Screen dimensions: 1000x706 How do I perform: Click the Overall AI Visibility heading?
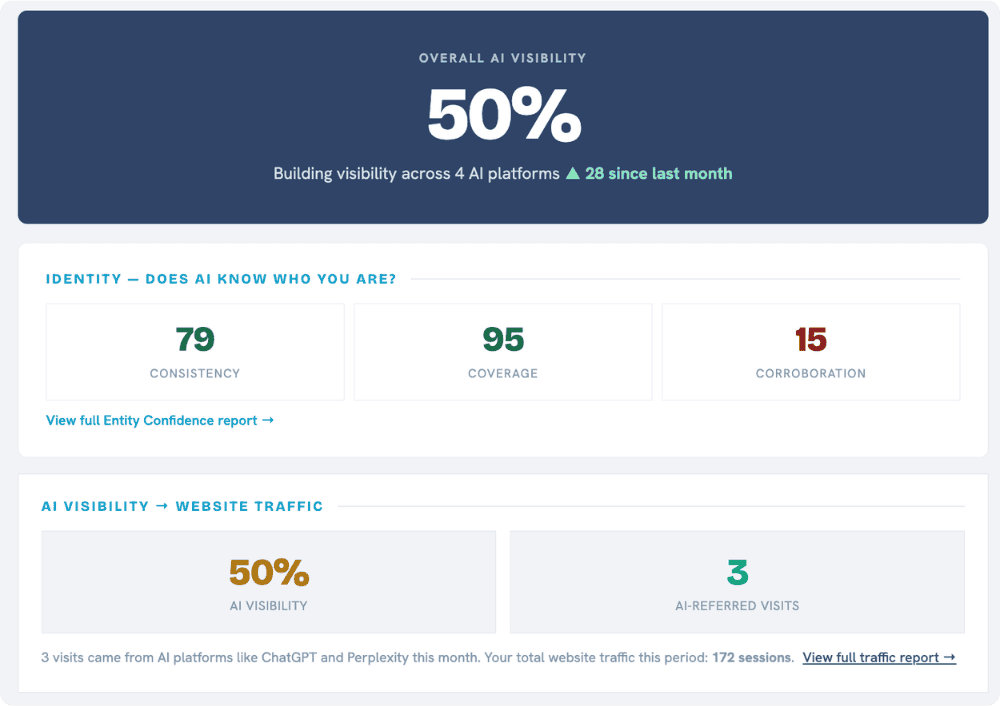tap(503, 58)
